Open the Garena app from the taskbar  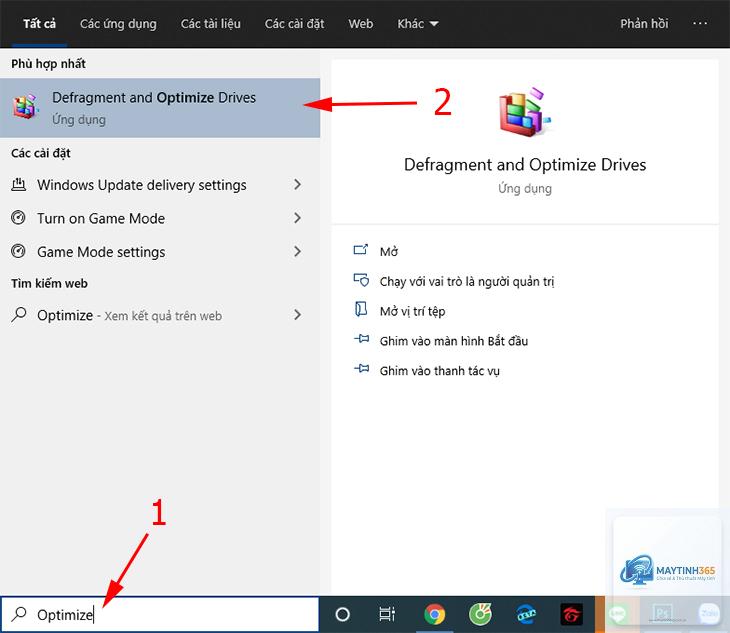click(571, 614)
